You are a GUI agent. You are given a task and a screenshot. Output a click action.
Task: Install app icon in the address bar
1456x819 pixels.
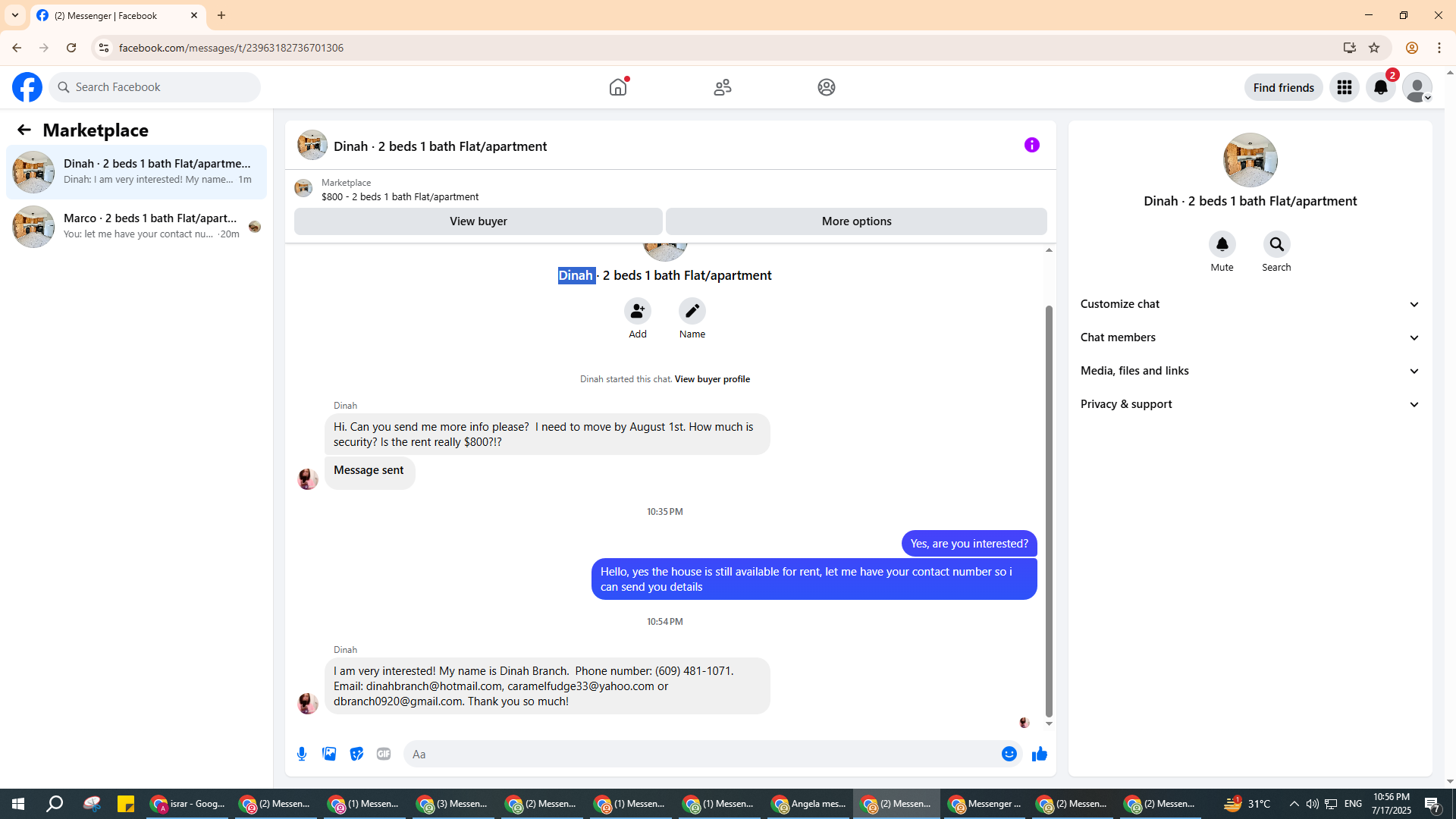tap(1349, 48)
